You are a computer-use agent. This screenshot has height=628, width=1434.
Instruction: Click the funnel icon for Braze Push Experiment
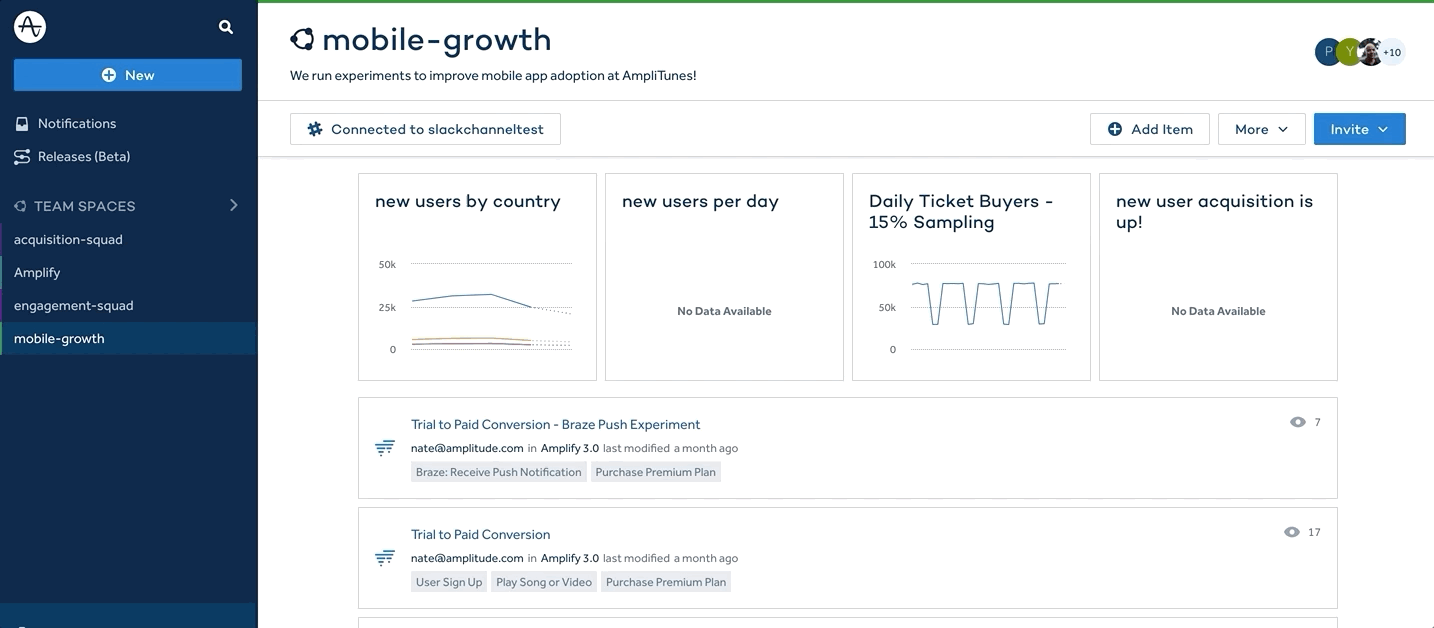(x=385, y=448)
